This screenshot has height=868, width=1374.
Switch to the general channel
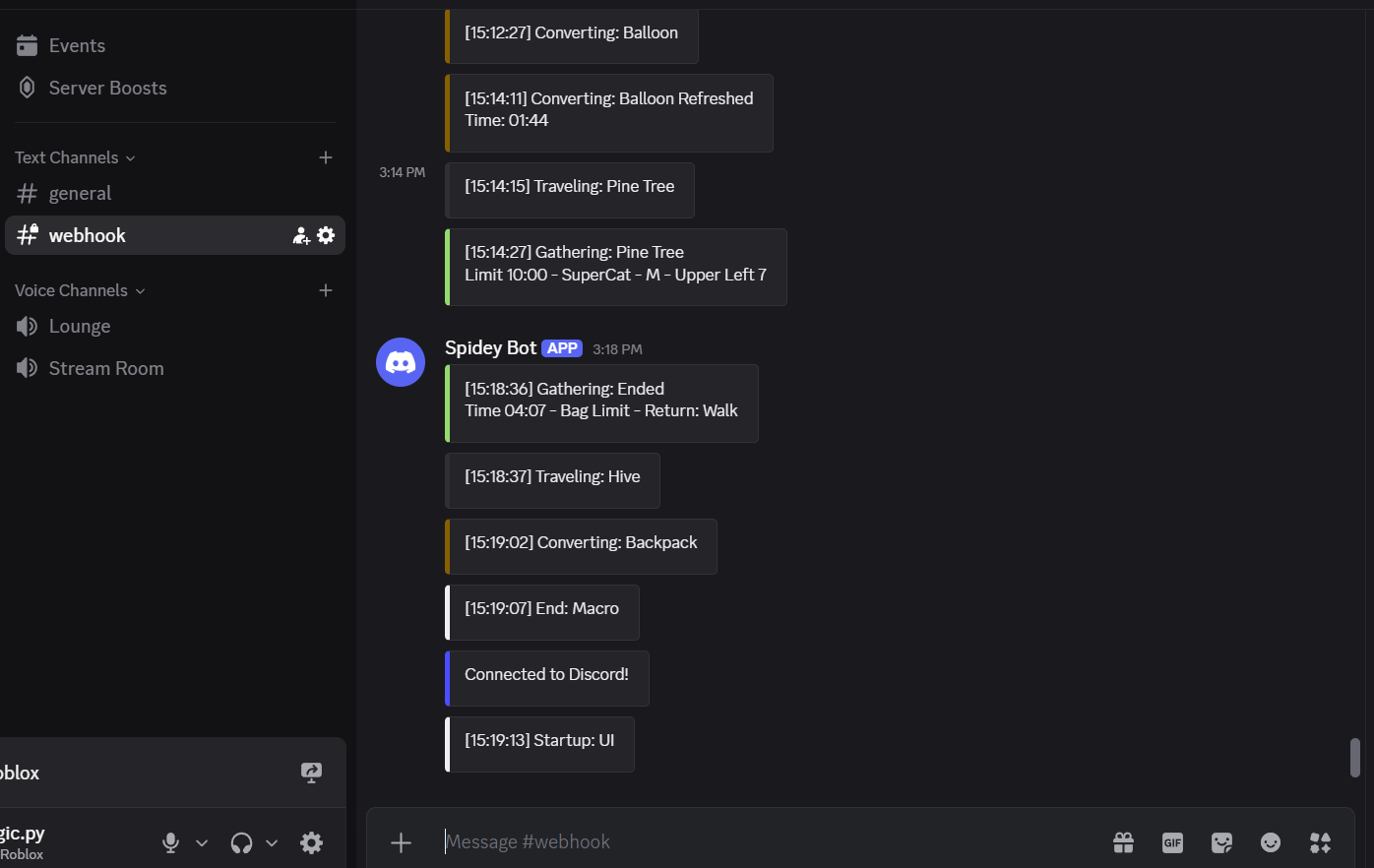[x=80, y=194]
